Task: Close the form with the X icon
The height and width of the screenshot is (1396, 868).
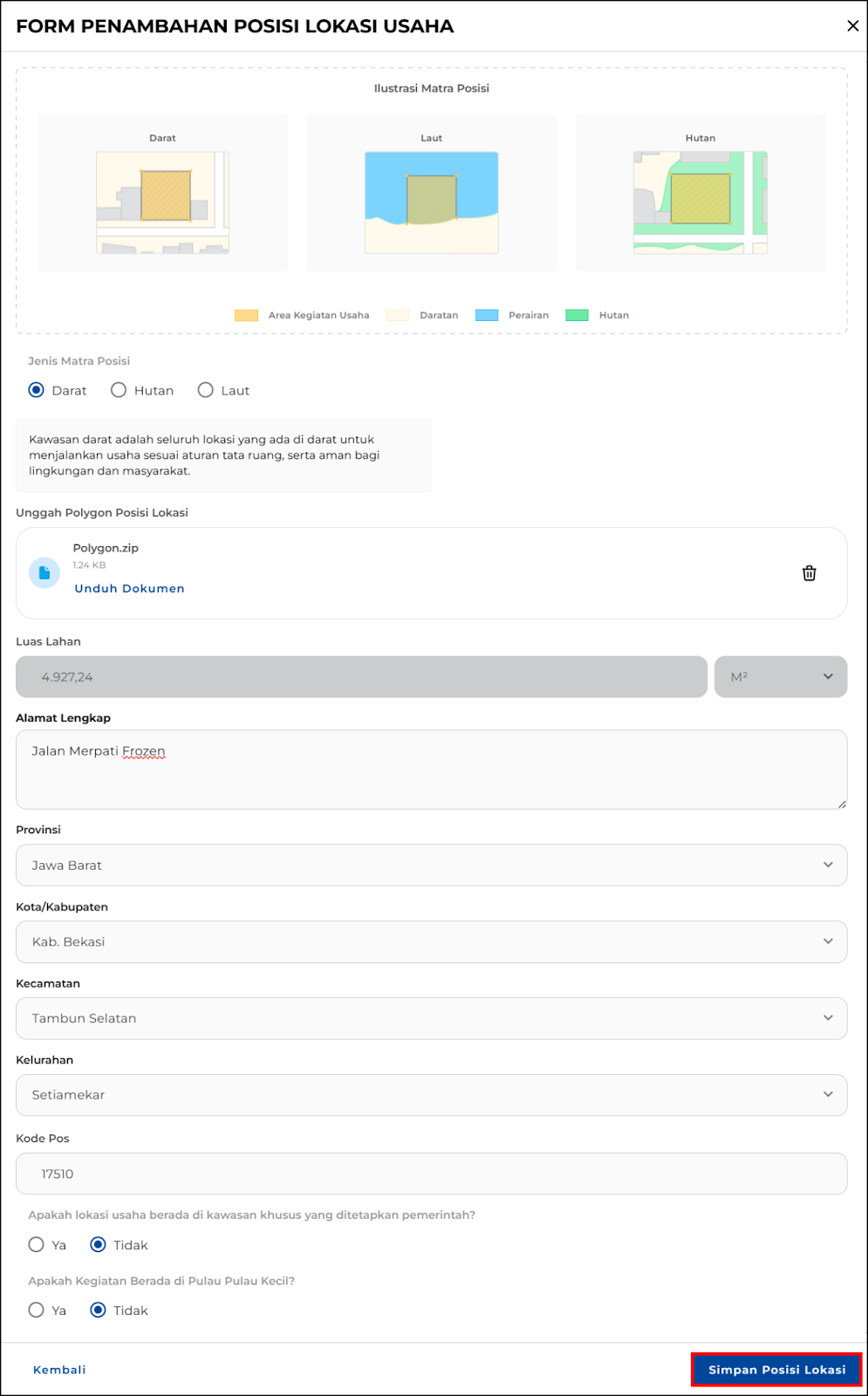Action: click(x=852, y=26)
